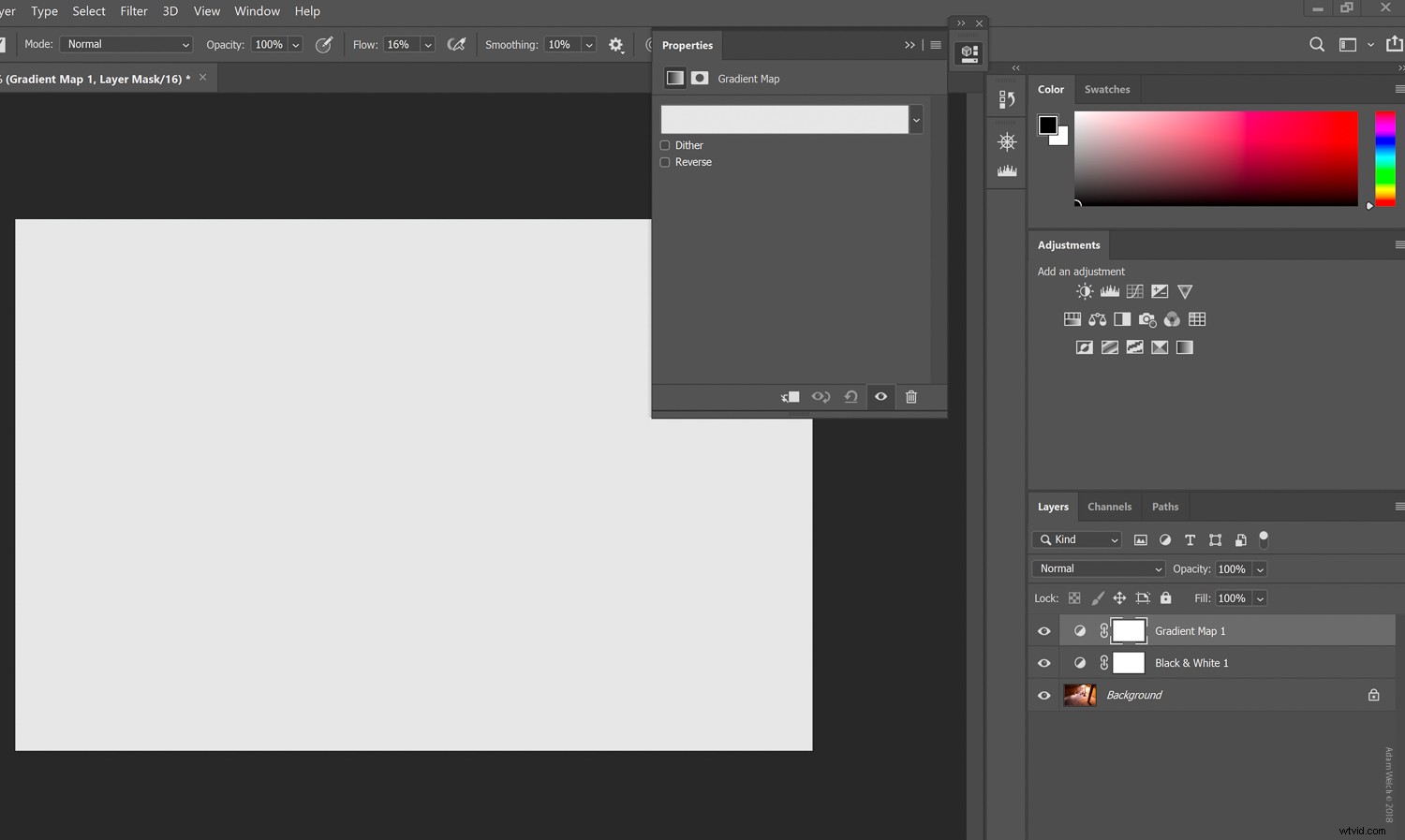Add a Hue/Saturation adjustment layer
This screenshot has height=840, width=1405.
click(1072, 319)
